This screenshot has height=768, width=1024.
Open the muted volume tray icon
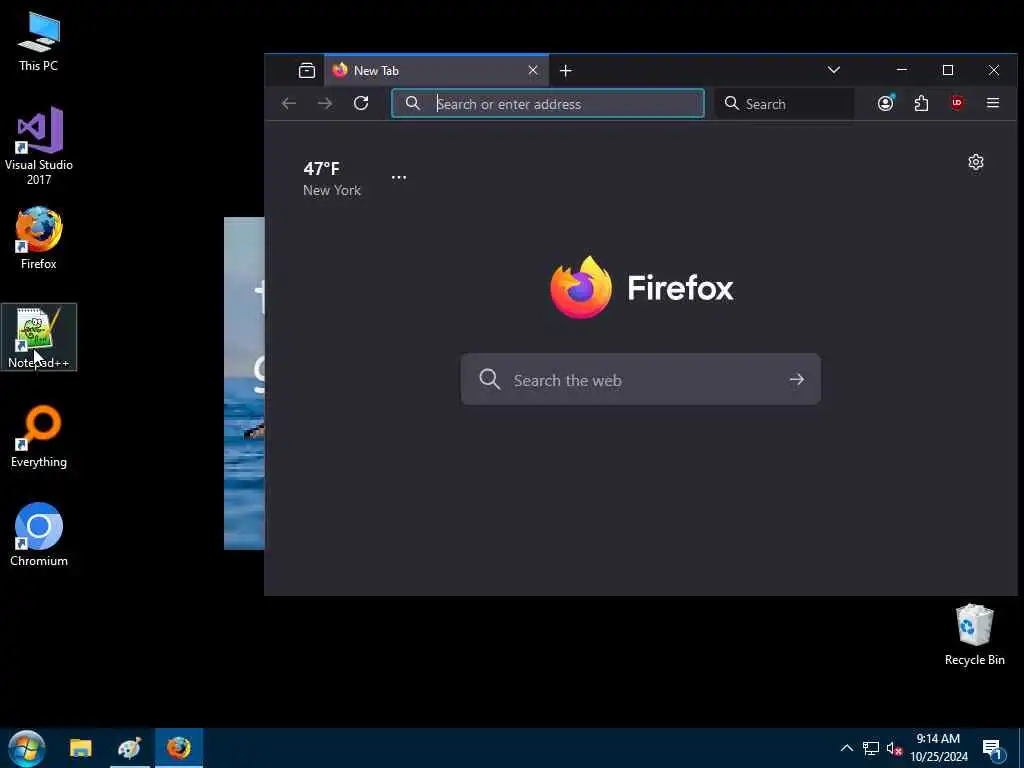click(894, 748)
